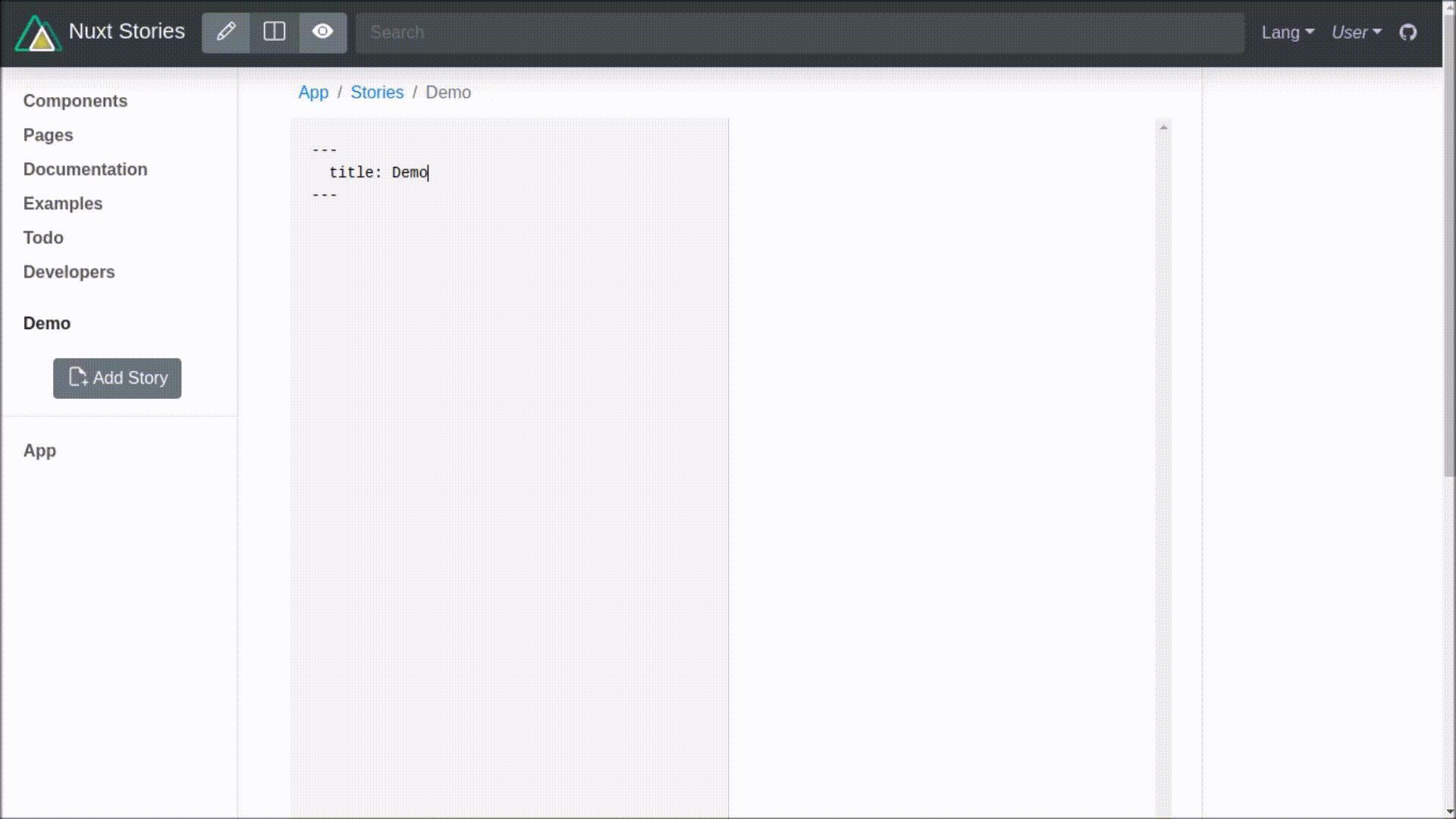This screenshot has height=819, width=1456.
Task: Navigate to Documentation story
Action: tap(85, 169)
